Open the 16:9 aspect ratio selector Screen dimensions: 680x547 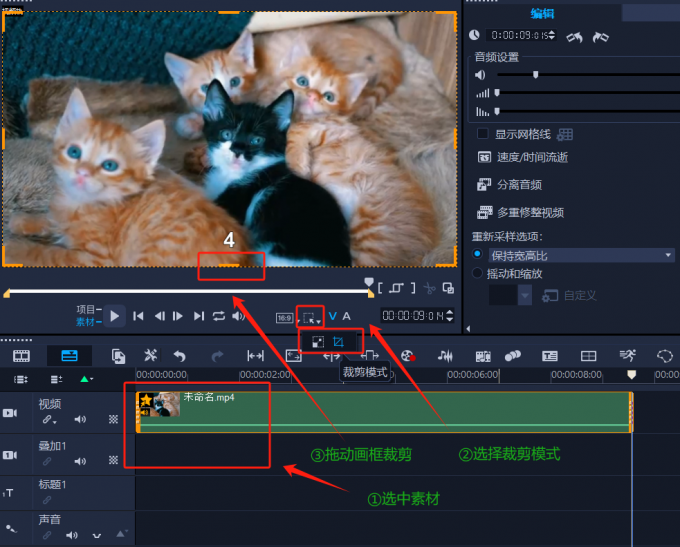pos(284,317)
